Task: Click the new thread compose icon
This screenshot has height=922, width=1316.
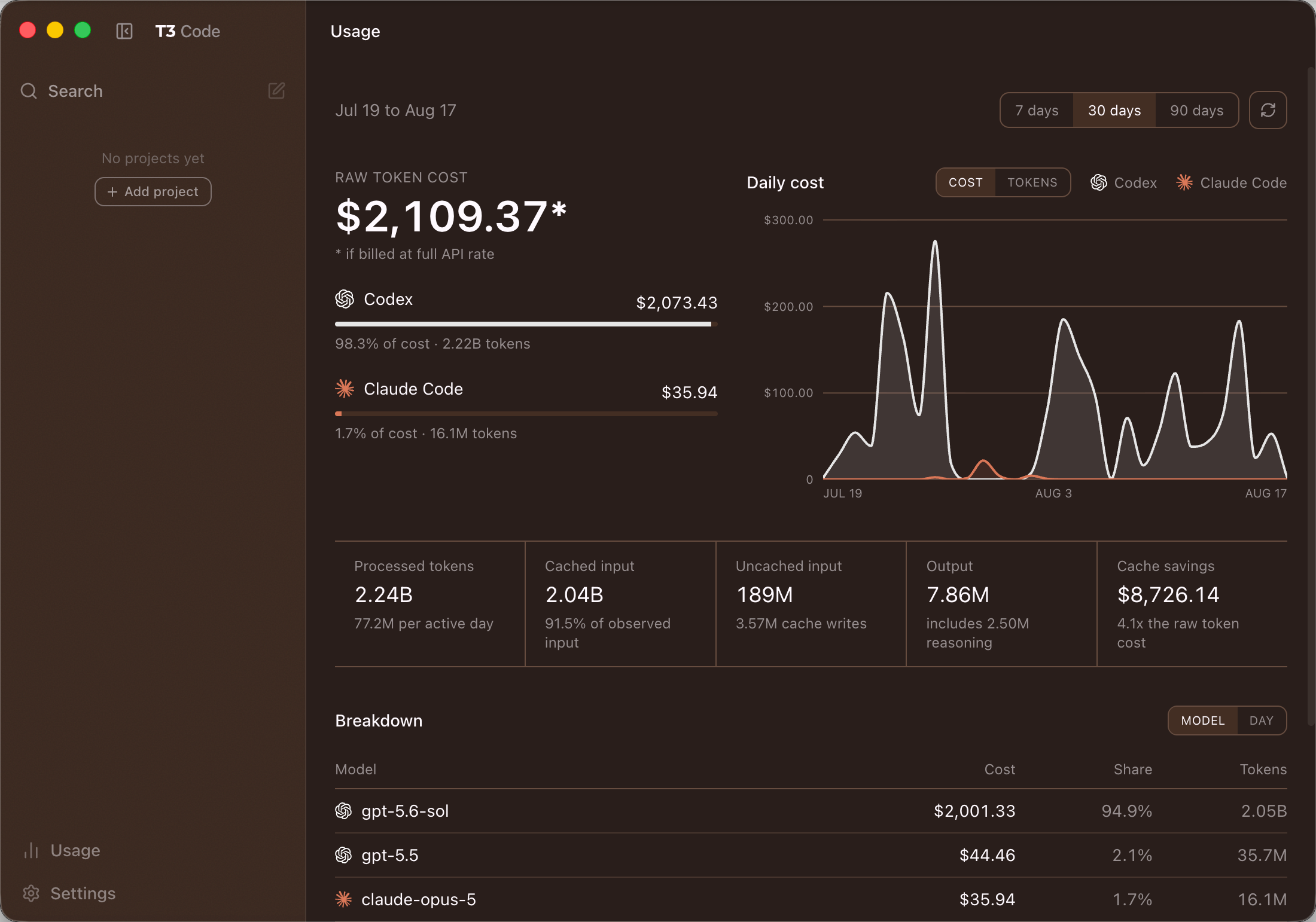Action: [276, 91]
